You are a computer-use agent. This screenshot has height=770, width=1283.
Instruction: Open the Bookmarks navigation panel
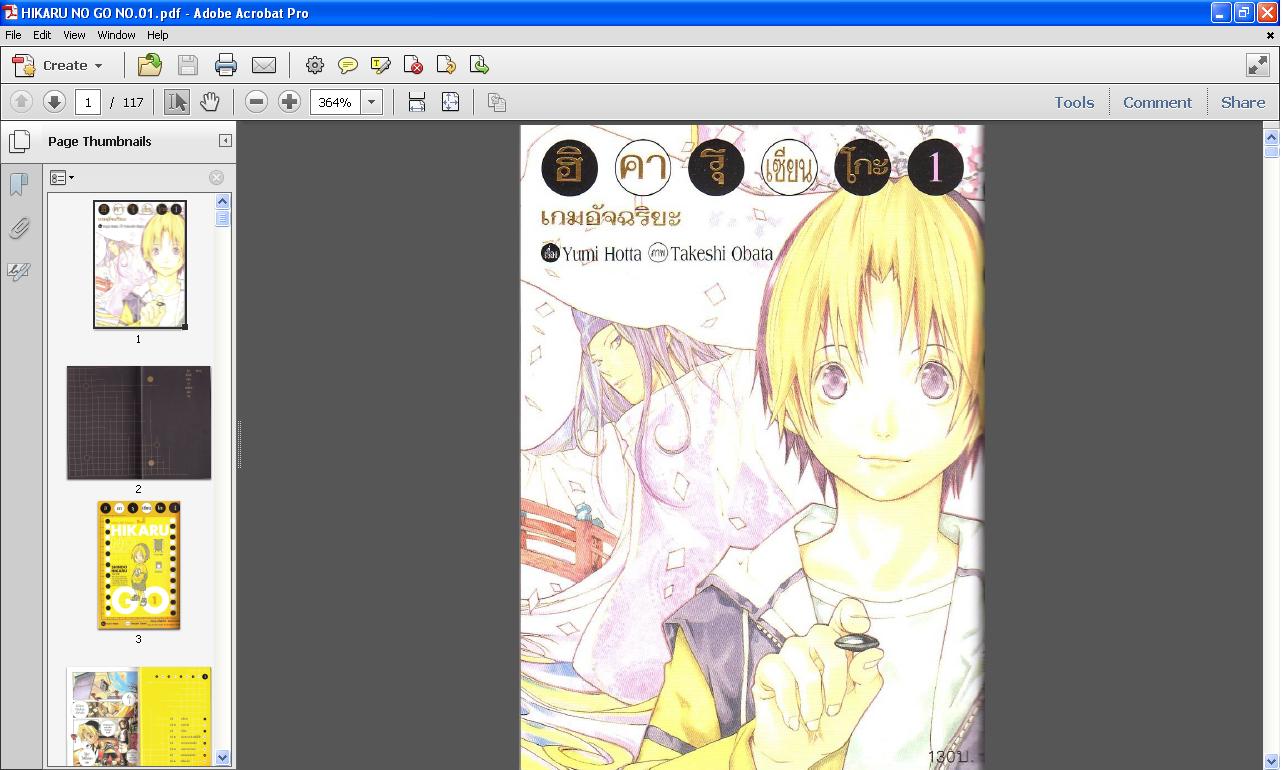18,185
